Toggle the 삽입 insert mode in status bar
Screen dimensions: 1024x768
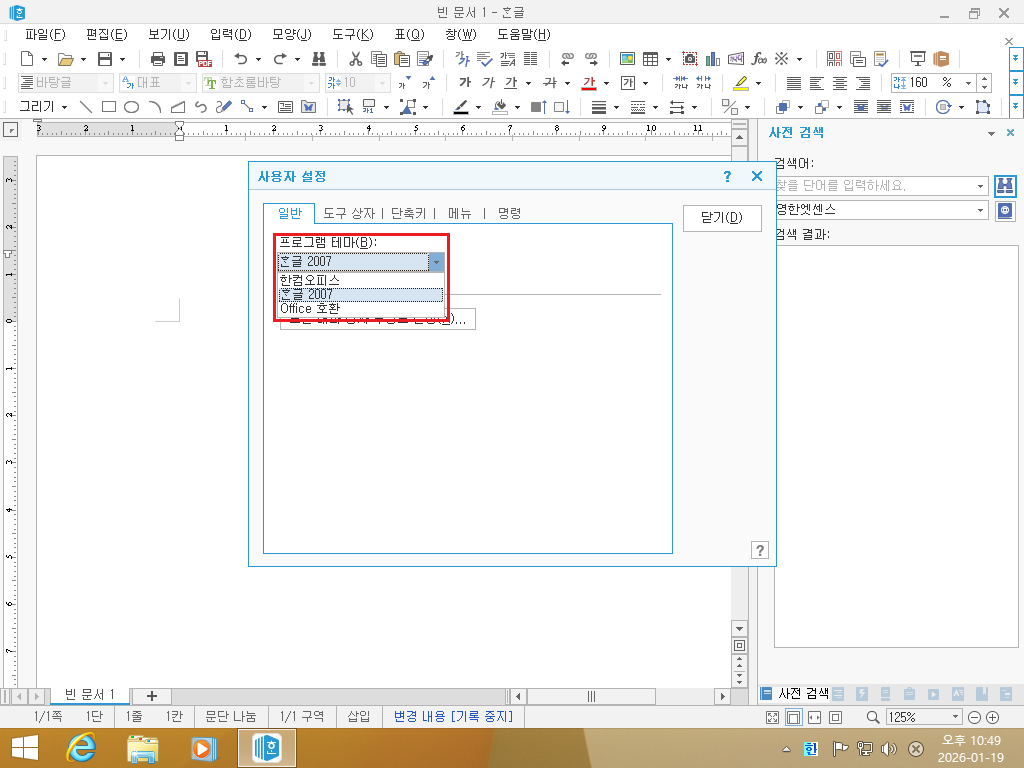click(358, 717)
